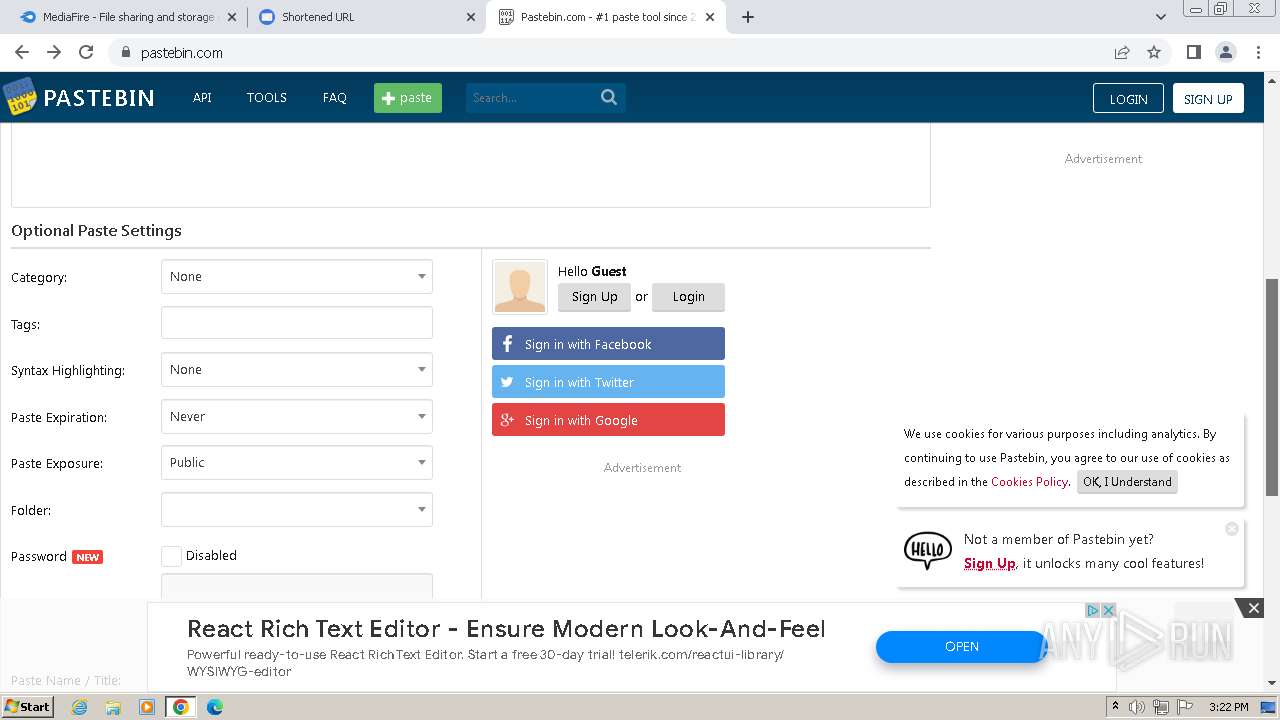Enable the Password checkbox

tap(171, 556)
